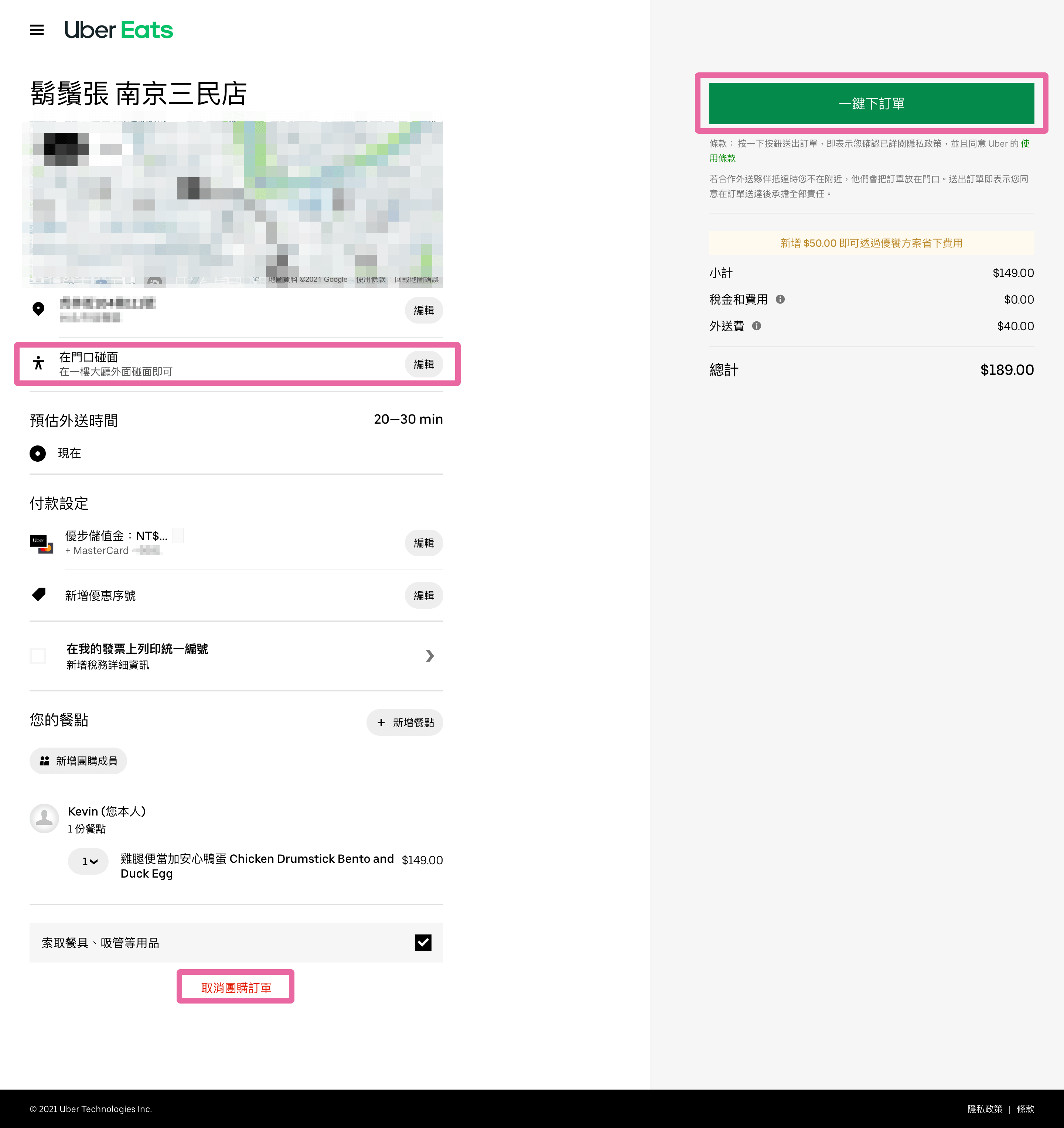Show info about the delivery fee

756,326
